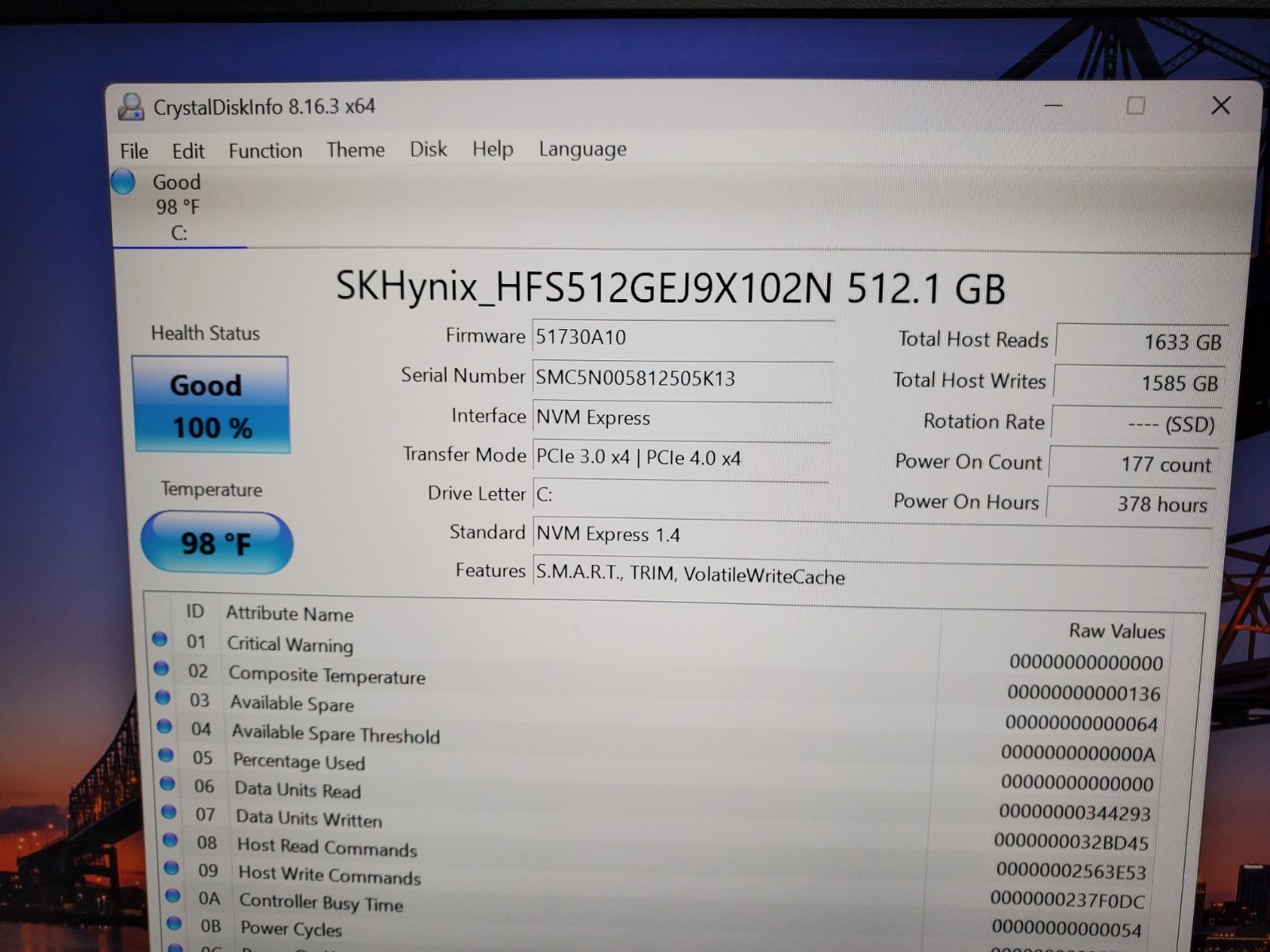Click the Transfer Mode field PCIe 3.0 x4
1270x952 pixels.
pyautogui.click(x=682, y=458)
